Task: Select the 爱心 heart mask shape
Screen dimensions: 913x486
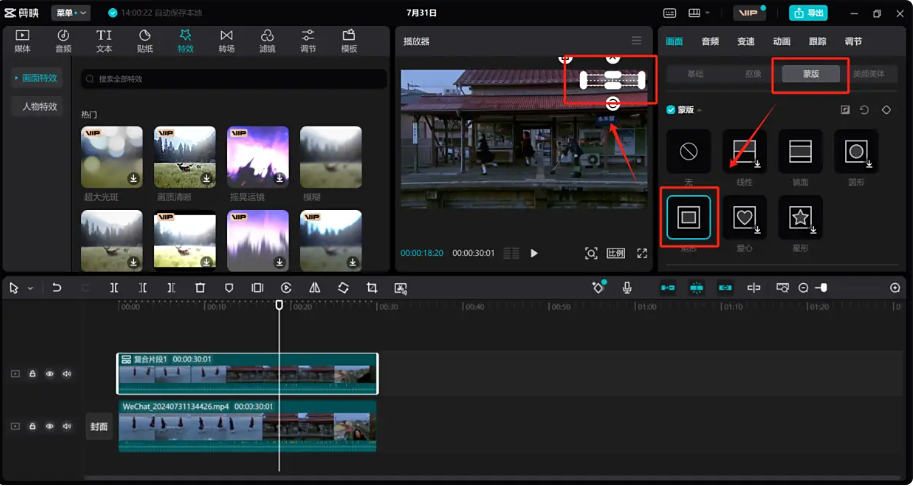Action: pos(744,217)
